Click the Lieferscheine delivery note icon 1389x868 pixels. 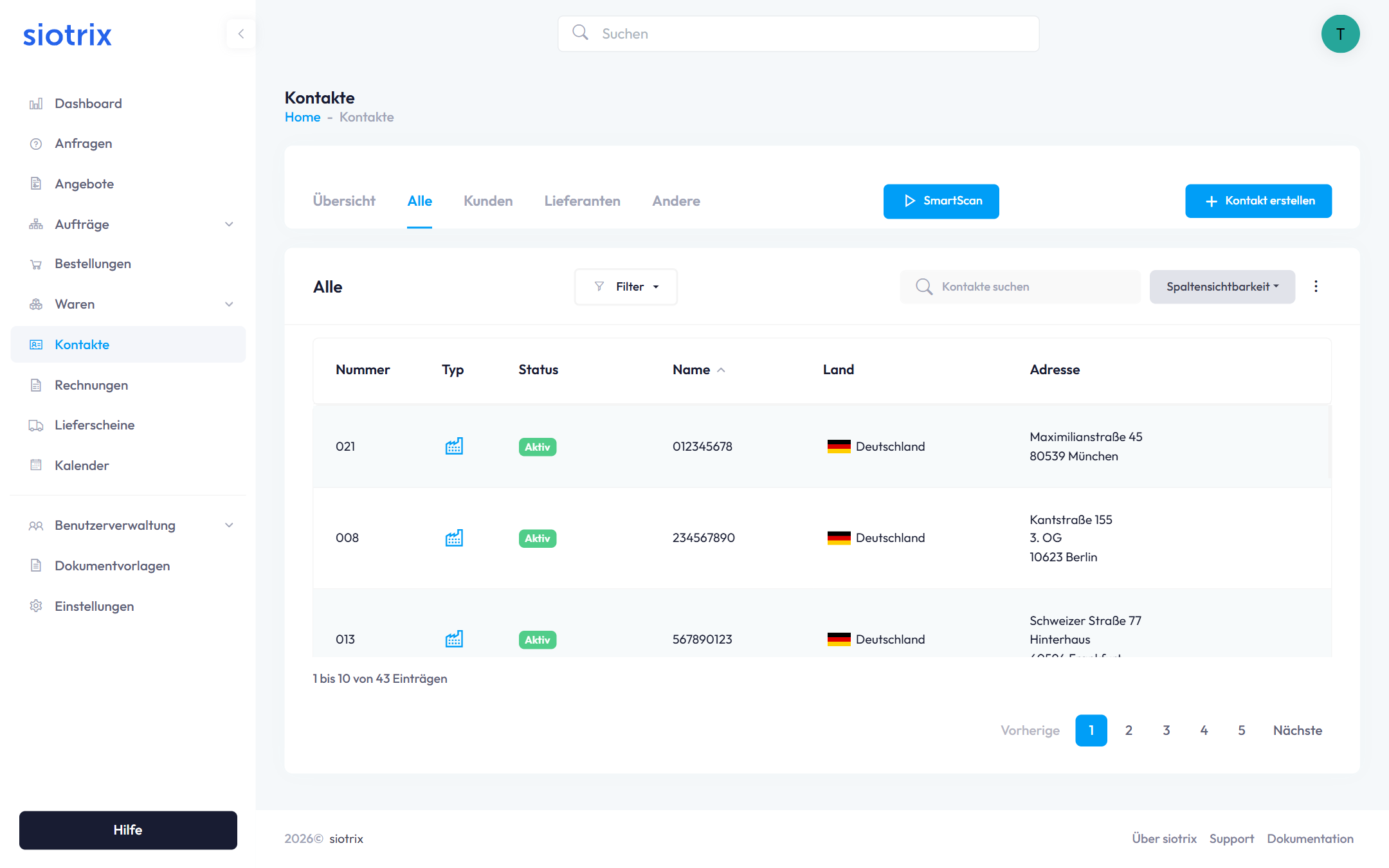36,424
